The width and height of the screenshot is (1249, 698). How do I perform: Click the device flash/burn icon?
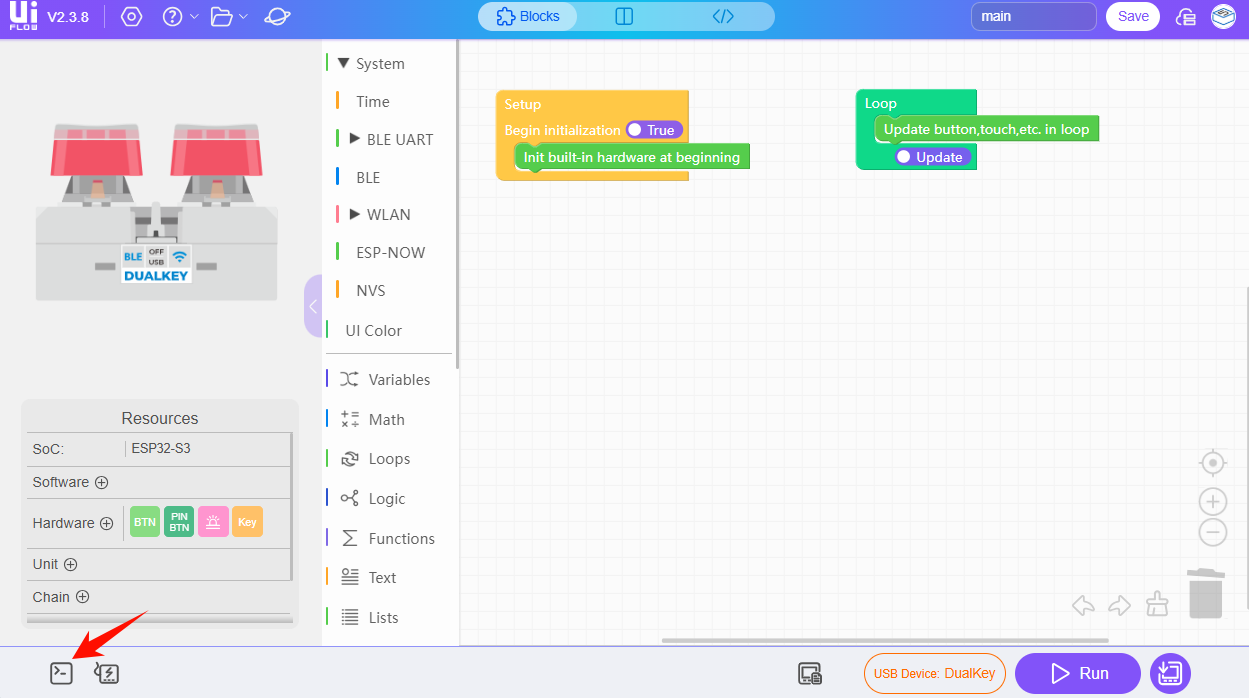coord(107,673)
